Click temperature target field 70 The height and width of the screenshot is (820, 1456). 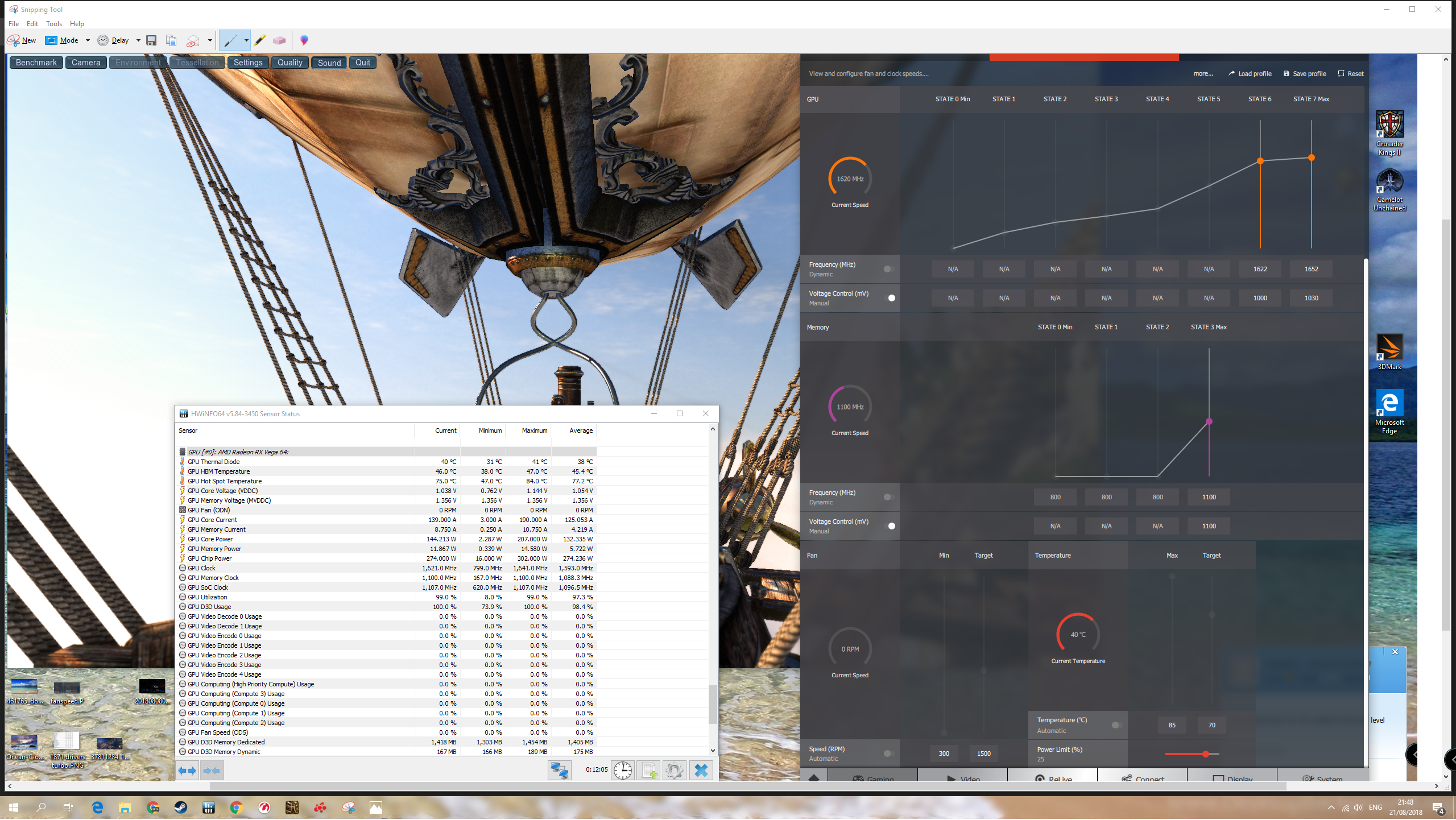point(1212,726)
